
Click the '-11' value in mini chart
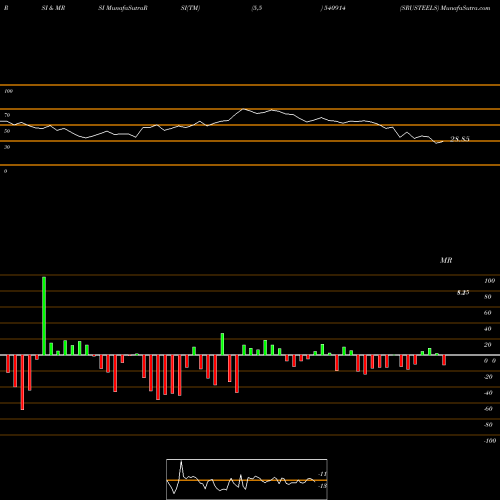click(x=323, y=474)
